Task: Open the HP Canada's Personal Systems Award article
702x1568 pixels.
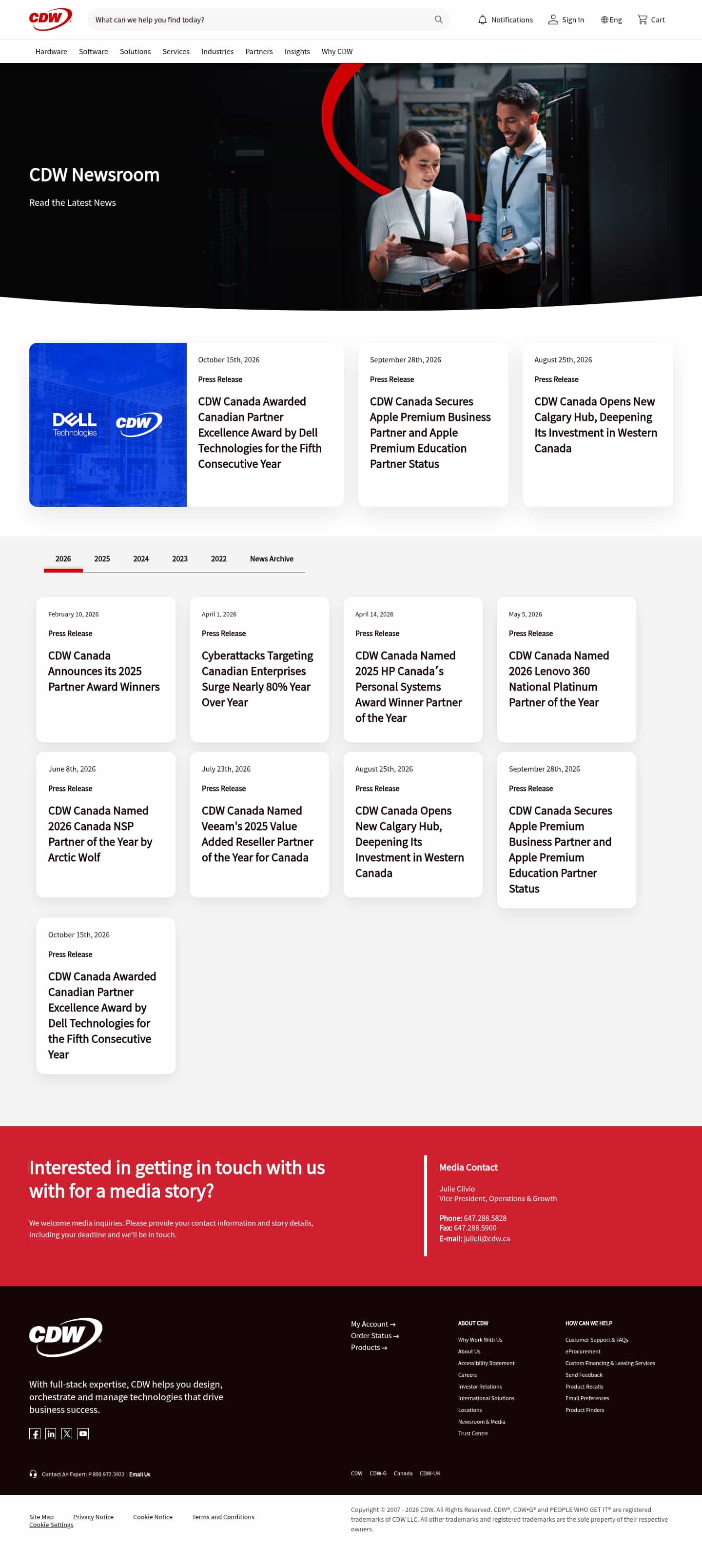Action: pos(409,687)
